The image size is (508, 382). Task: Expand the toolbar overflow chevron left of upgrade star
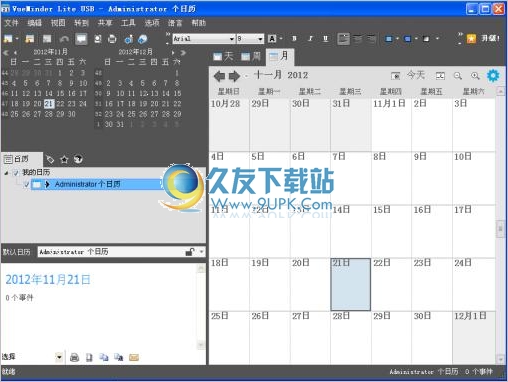point(460,38)
